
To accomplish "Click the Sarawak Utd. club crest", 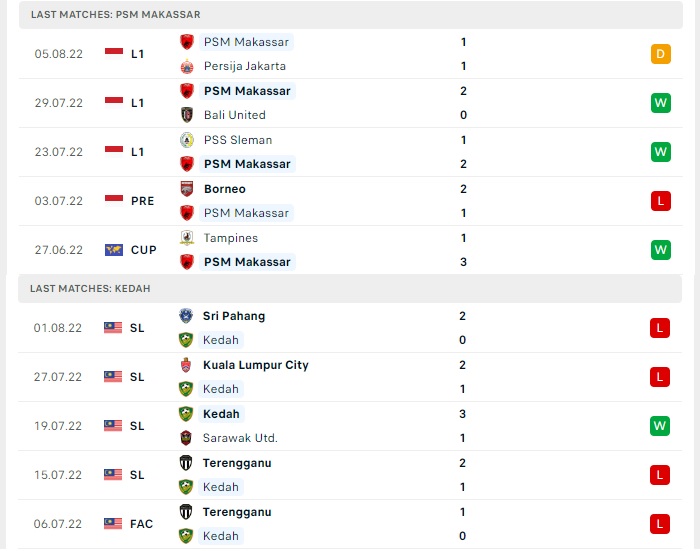I will (x=186, y=438).
